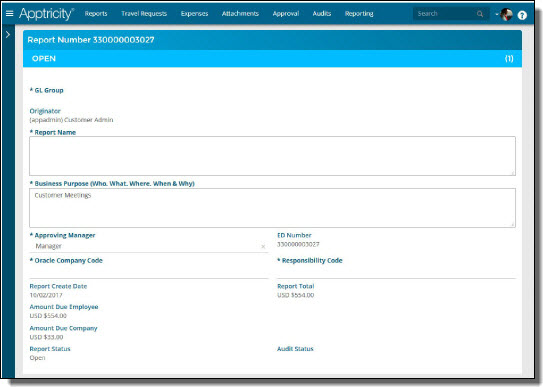Open the Reports menu
The image size is (543, 387).
click(x=96, y=14)
